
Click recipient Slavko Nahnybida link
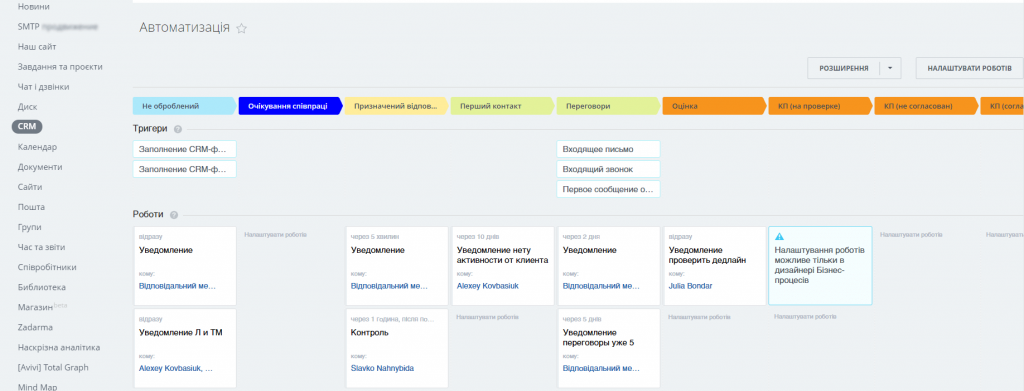(382, 368)
